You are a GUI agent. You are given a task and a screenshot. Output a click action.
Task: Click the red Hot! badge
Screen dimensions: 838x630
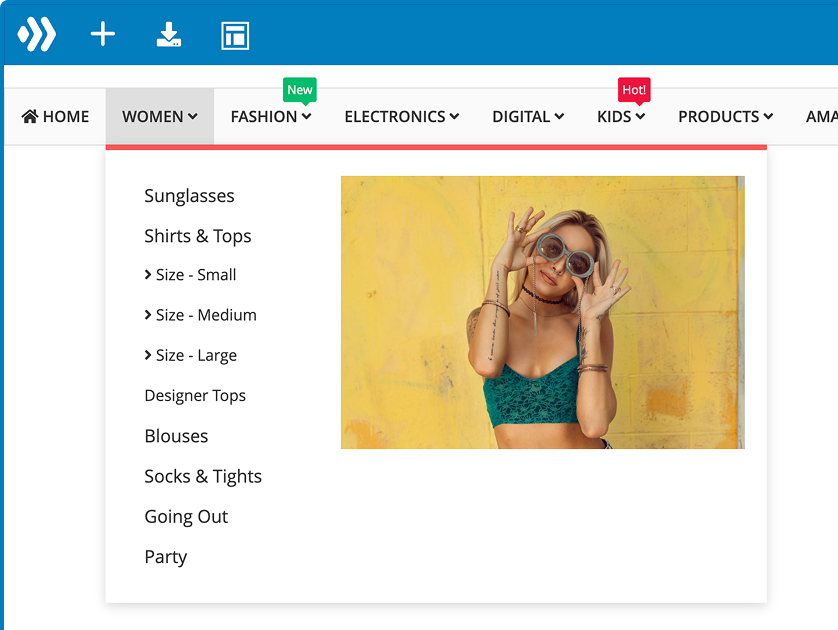click(x=634, y=90)
